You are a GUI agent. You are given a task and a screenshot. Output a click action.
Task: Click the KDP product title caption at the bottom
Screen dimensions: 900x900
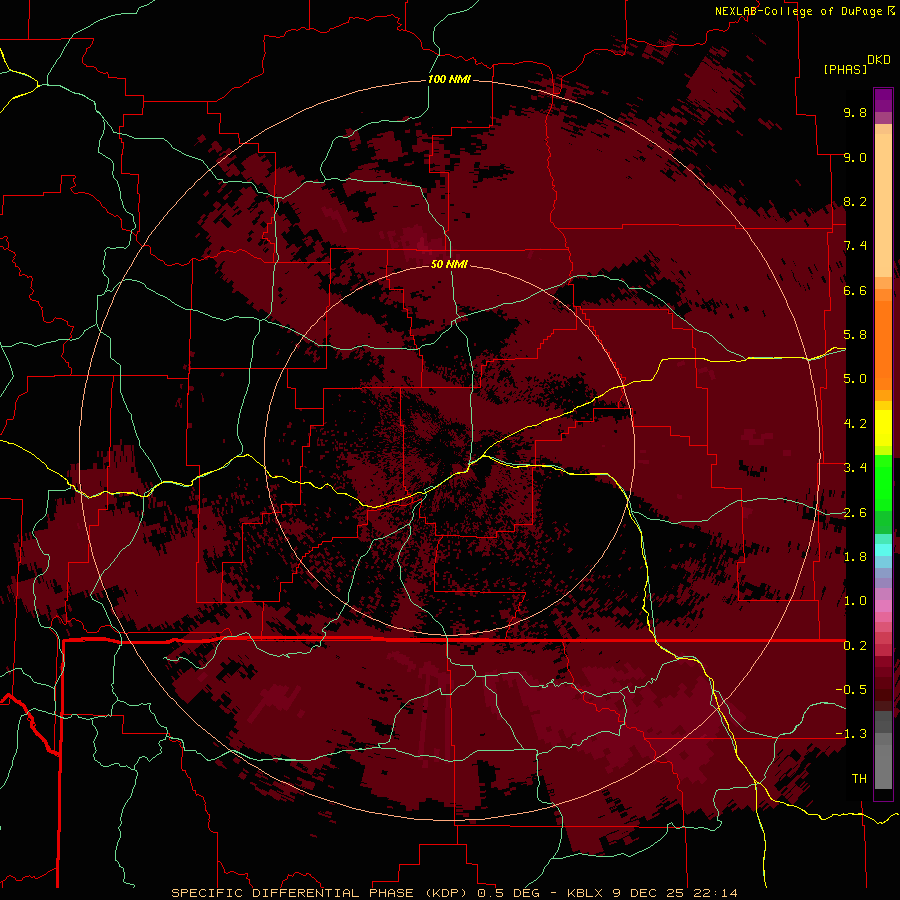455,893
